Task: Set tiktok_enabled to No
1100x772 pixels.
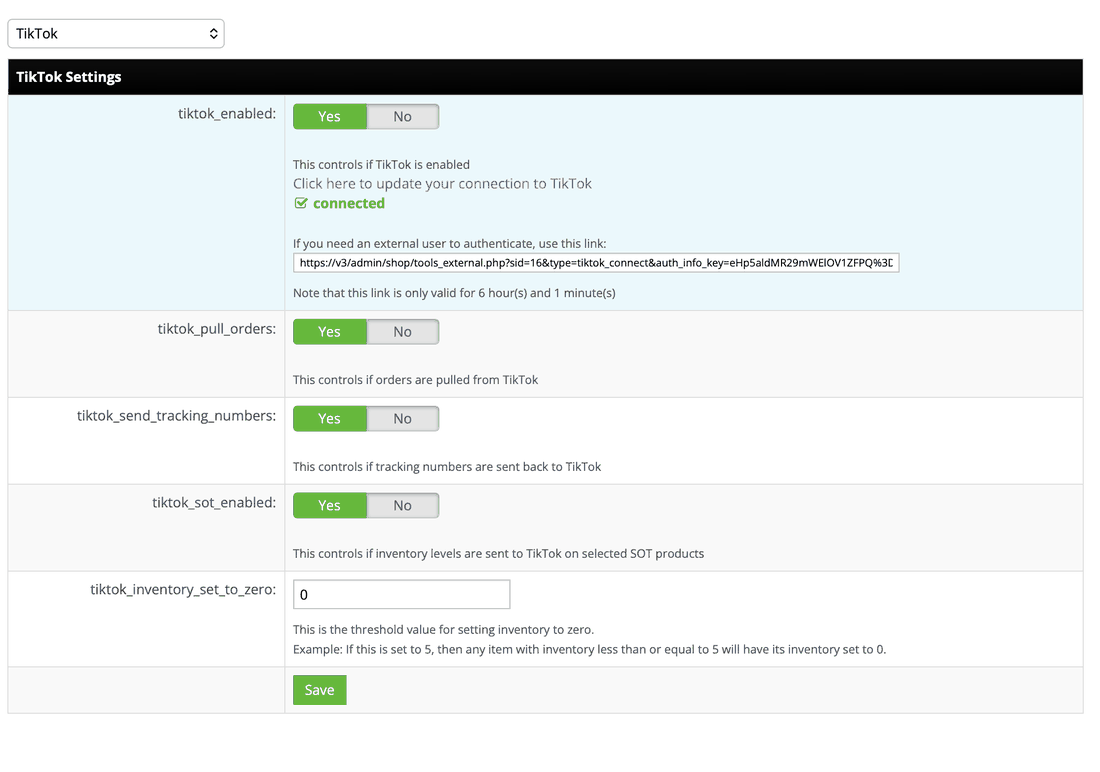Action: click(403, 117)
